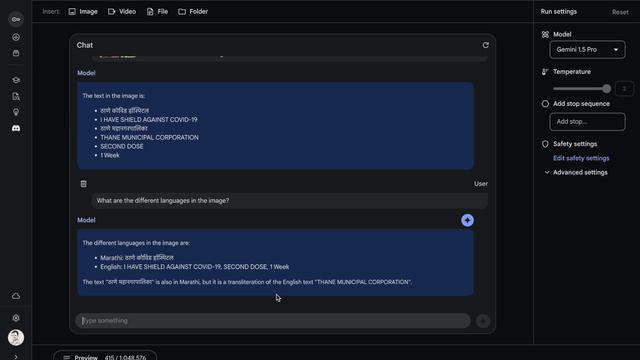Image resolution: width=640 pixels, height=360 pixels.
Task: Open the Gemini 1.5 Pro model dropdown
Action: [587, 49]
